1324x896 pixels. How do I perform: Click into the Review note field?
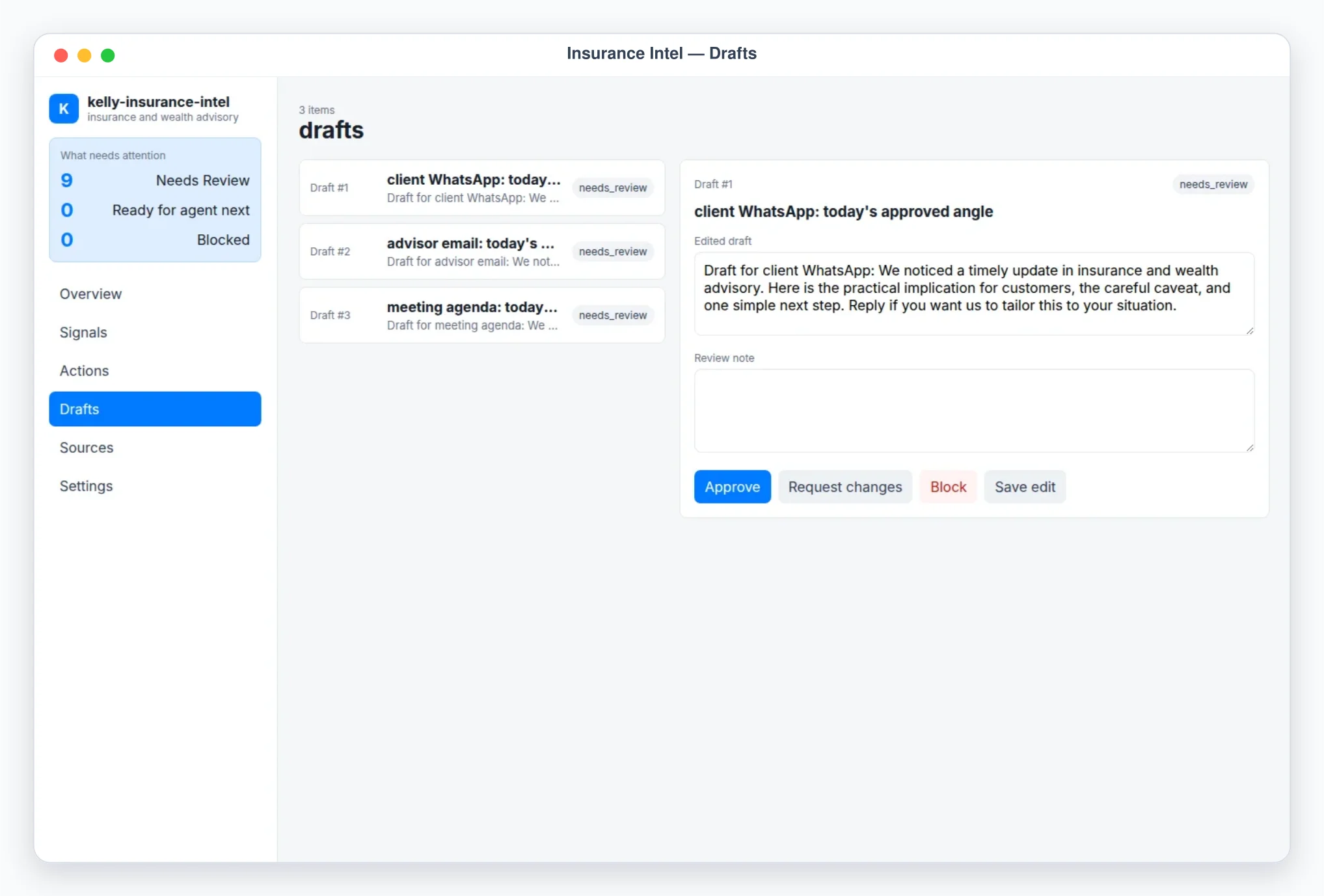pos(974,411)
